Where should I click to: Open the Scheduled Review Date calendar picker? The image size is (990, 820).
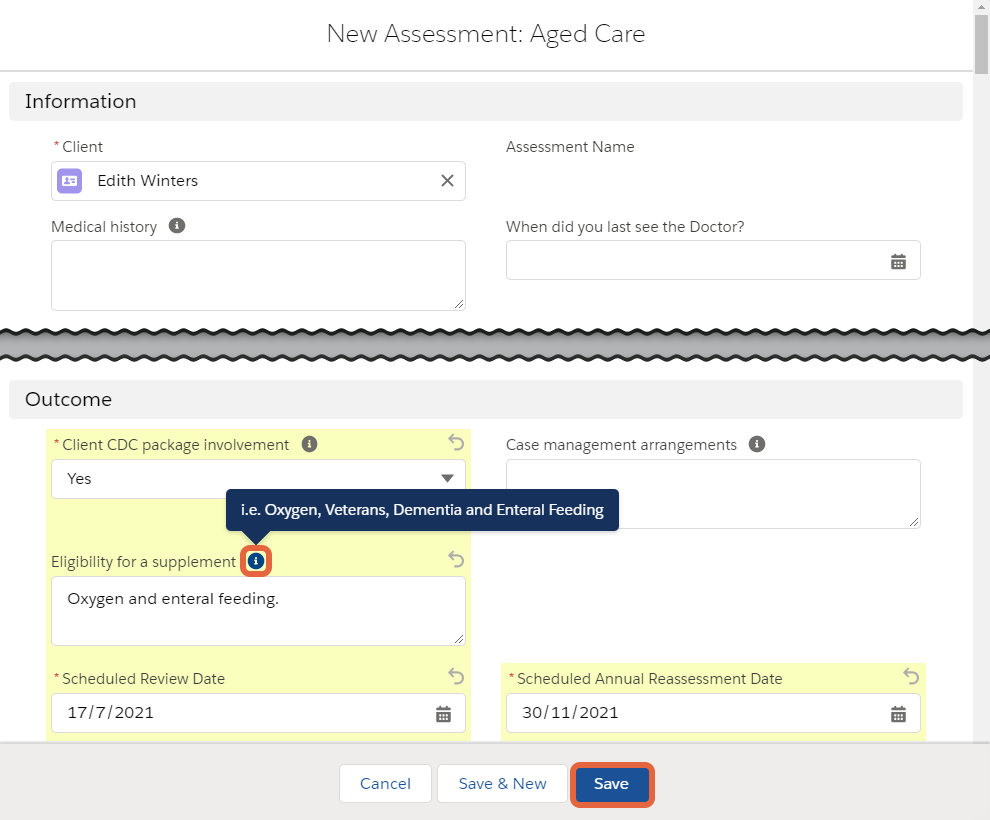(x=443, y=714)
